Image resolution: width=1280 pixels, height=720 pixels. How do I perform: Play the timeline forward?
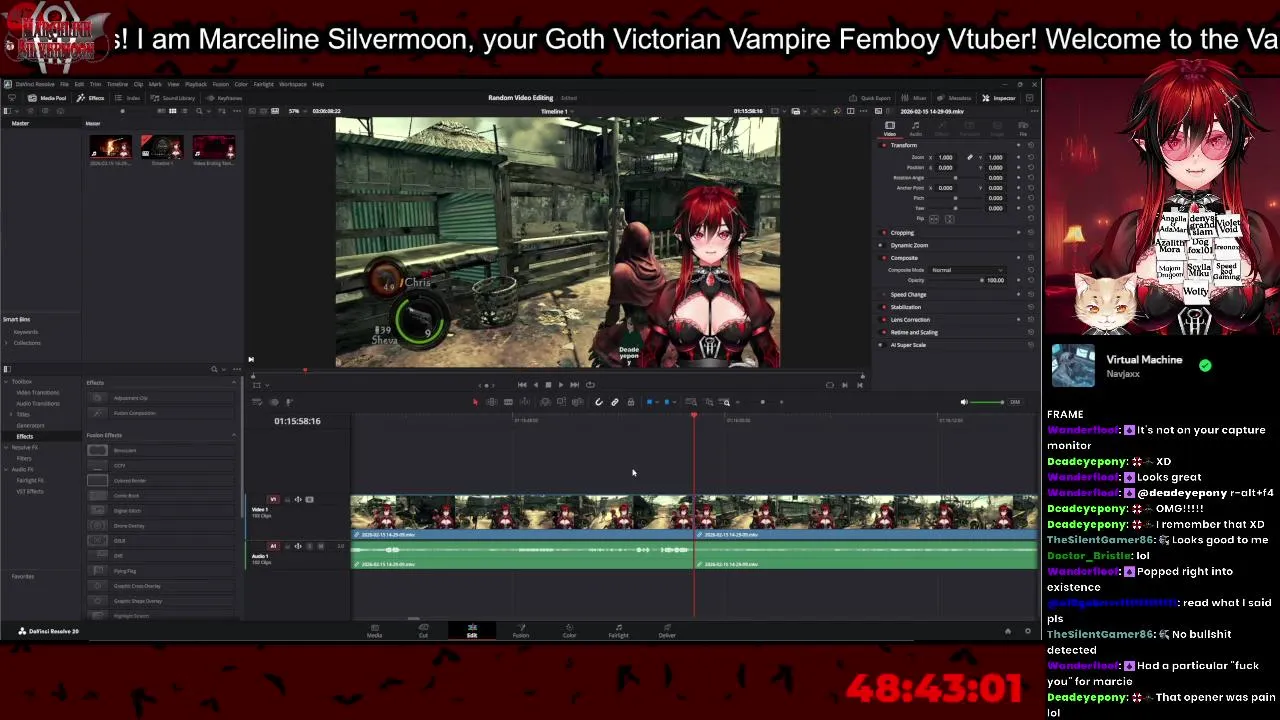[x=560, y=384]
